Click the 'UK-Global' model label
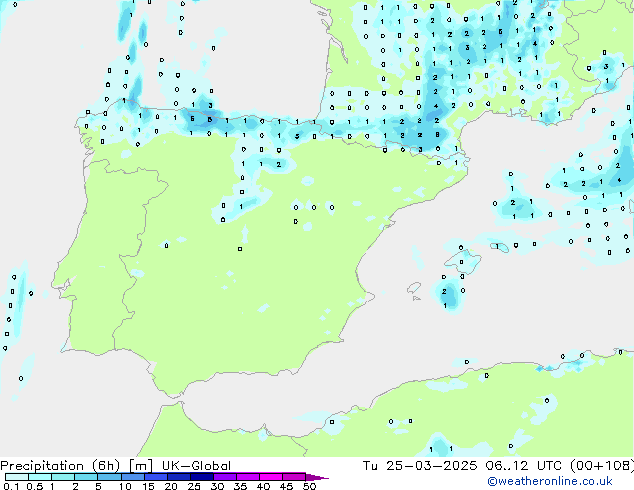 pyautogui.click(x=196, y=466)
